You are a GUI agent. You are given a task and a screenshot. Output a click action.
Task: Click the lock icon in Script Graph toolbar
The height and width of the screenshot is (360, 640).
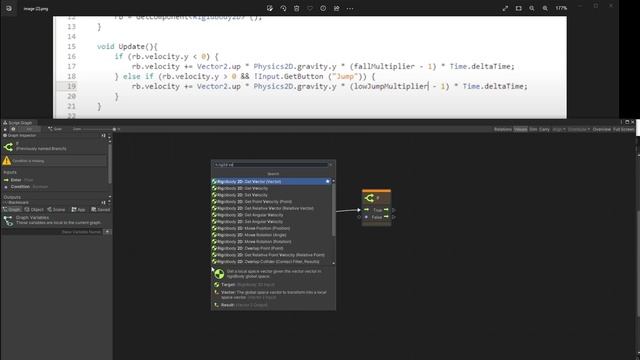[x=5, y=129]
